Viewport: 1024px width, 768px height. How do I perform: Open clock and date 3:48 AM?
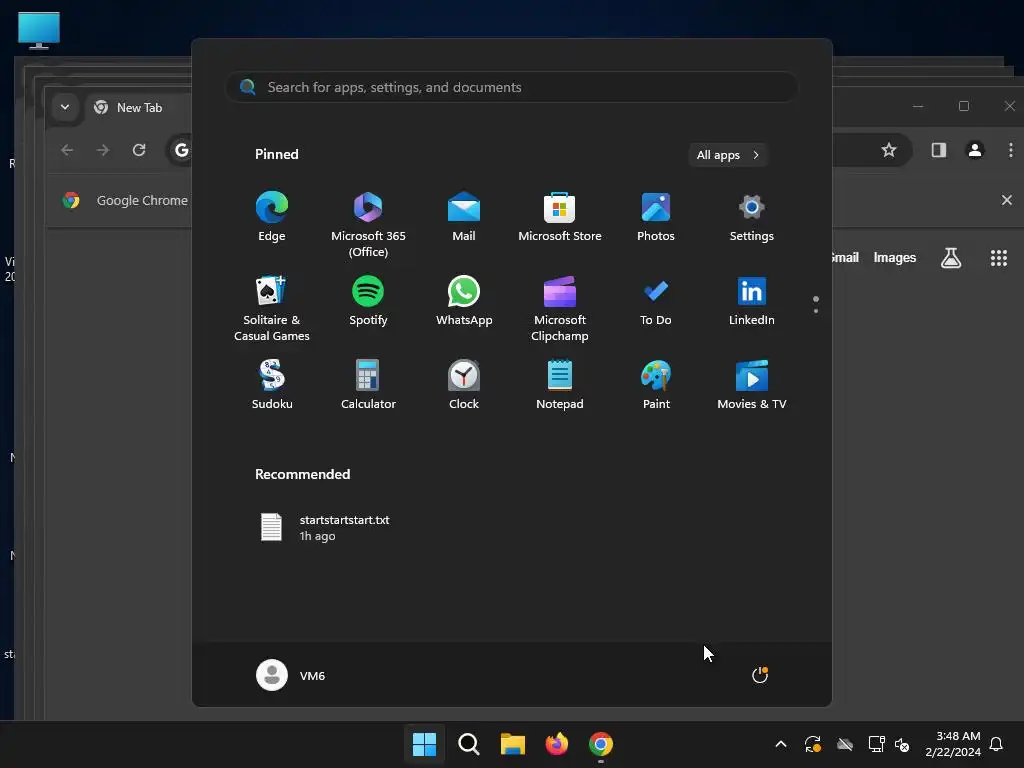click(x=953, y=744)
